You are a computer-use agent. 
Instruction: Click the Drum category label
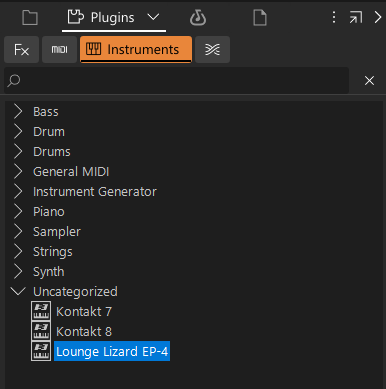coord(49,132)
